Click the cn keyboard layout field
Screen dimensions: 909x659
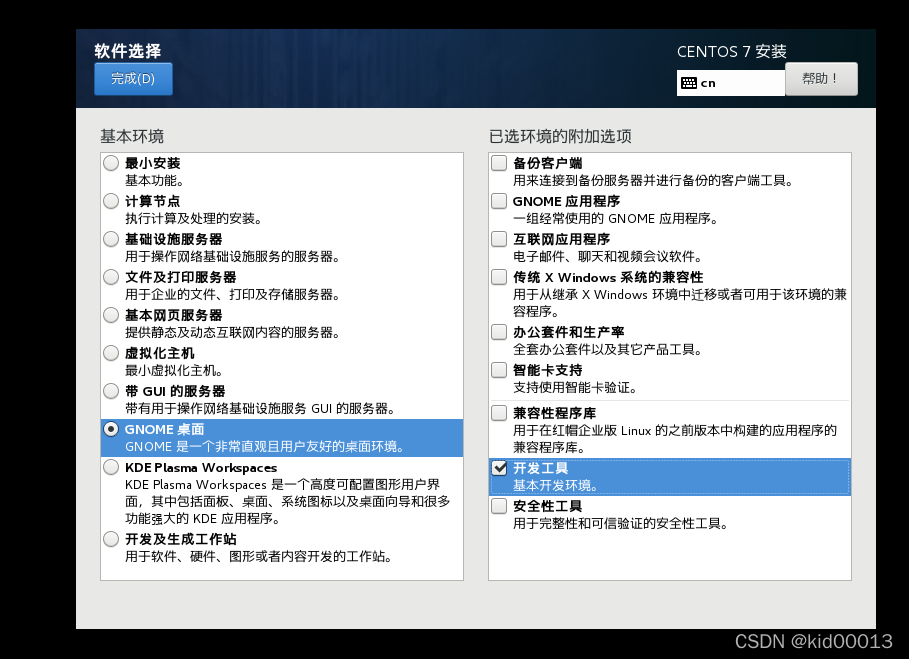[730, 83]
